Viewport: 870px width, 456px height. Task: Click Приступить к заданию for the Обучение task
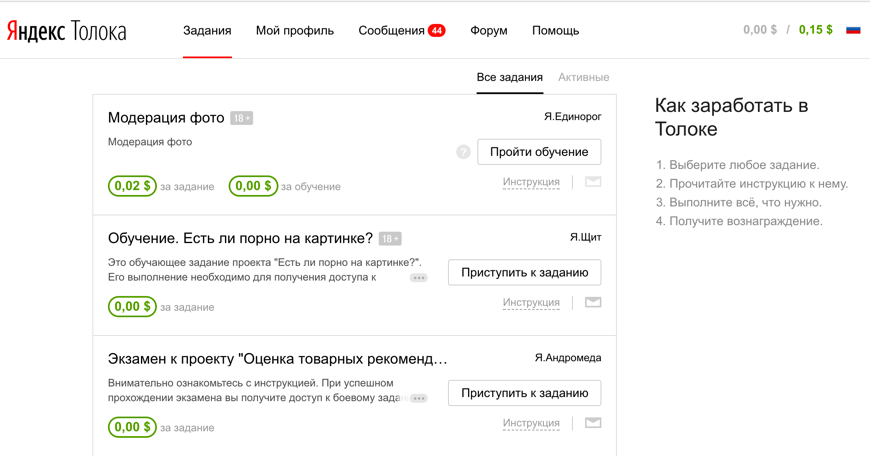tap(524, 272)
